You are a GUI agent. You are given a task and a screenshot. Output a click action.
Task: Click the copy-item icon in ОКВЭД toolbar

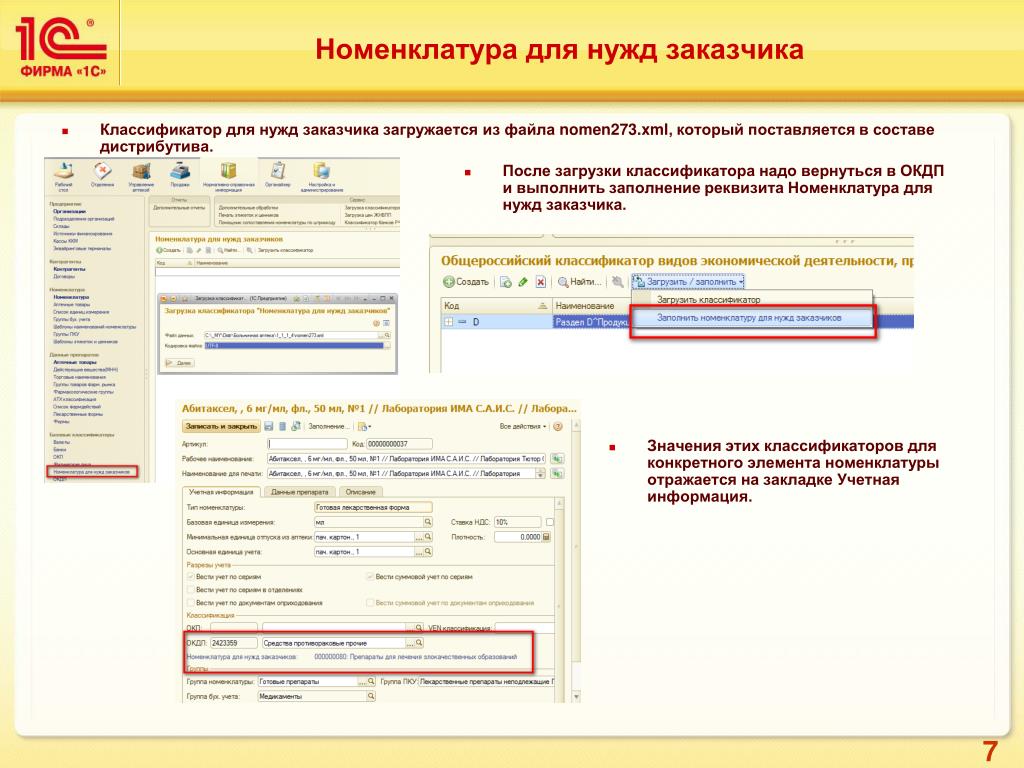pyautogui.click(x=505, y=282)
